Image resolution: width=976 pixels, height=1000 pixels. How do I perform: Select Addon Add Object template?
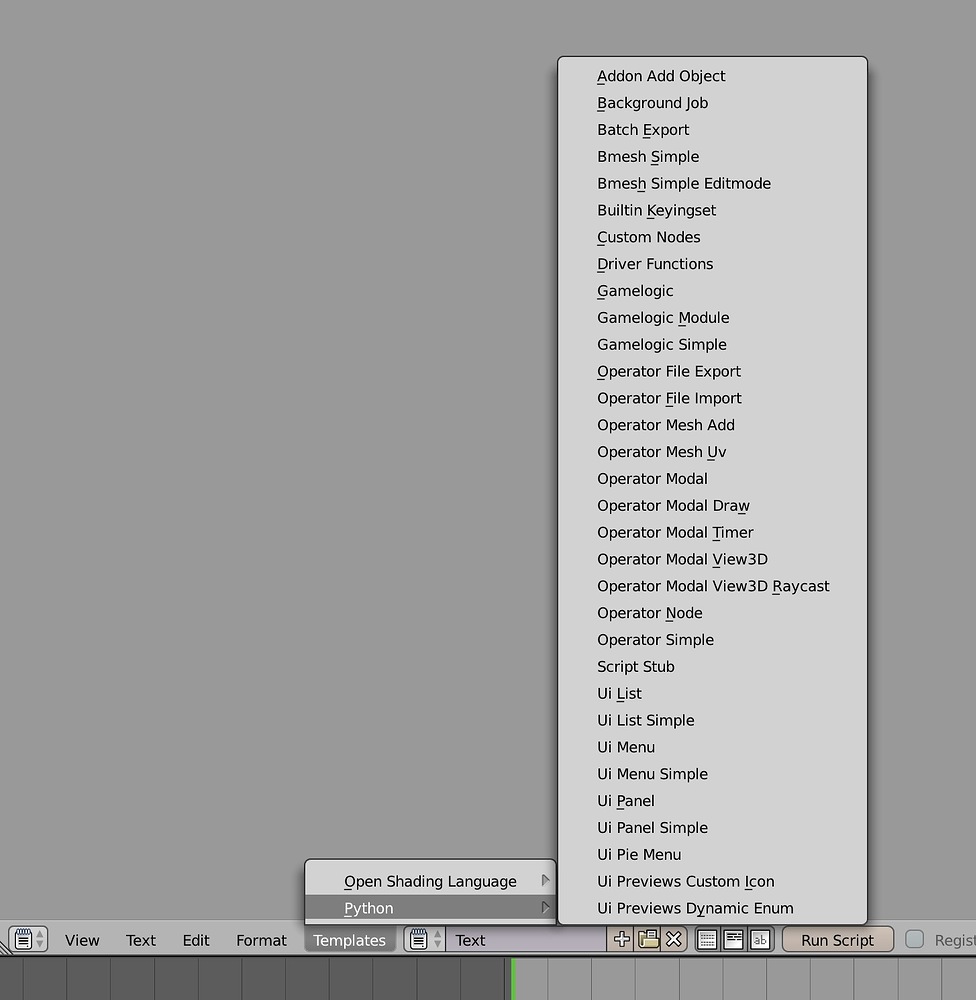[x=713, y=76]
